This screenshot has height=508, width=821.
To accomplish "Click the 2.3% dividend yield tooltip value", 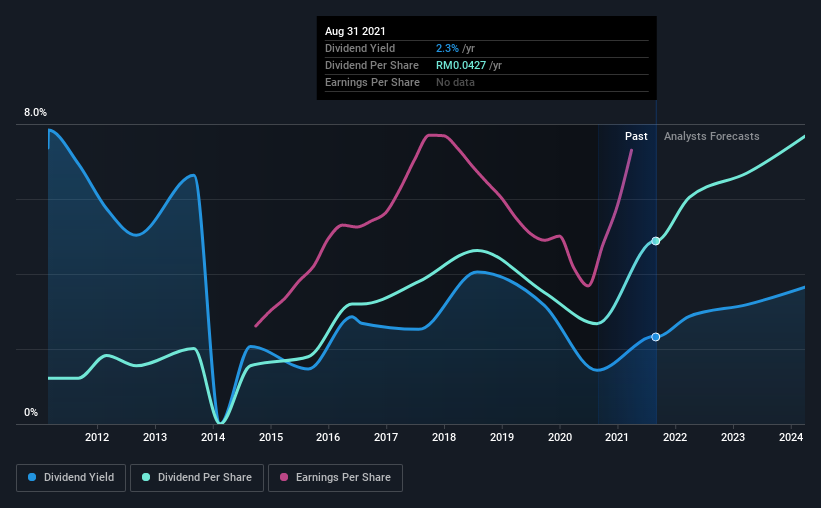I will point(447,48).
